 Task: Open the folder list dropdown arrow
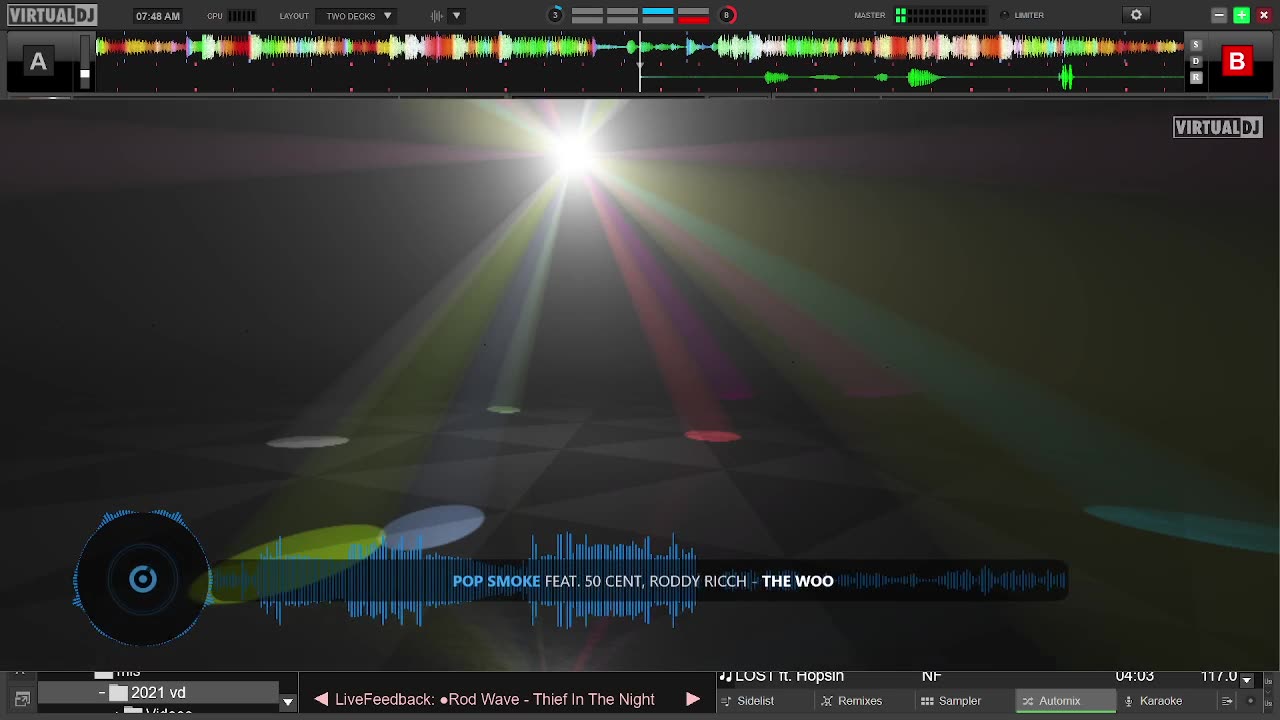[288, 702]
